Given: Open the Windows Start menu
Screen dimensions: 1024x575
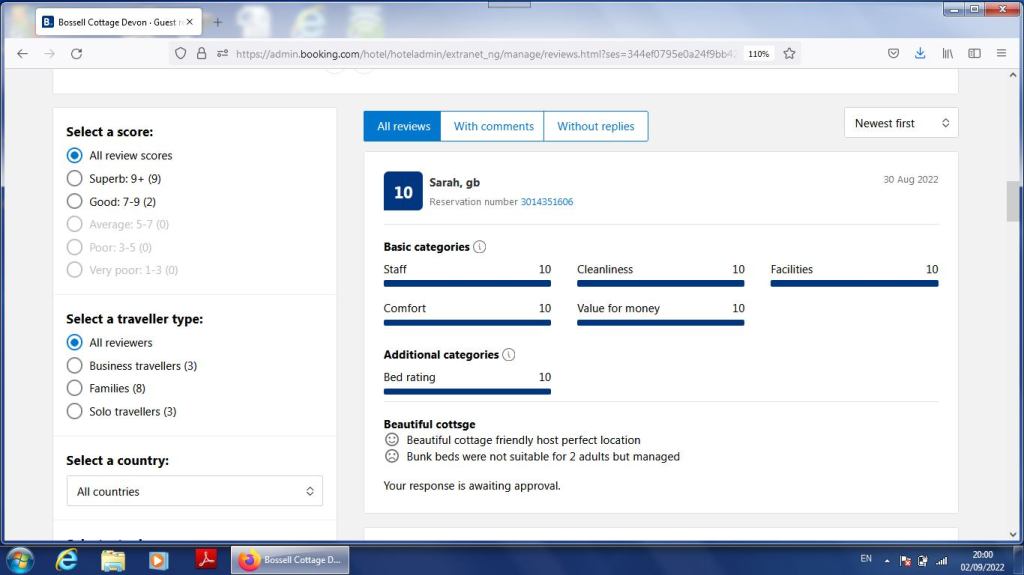Looking at the screenshot, I should point(20,560).
